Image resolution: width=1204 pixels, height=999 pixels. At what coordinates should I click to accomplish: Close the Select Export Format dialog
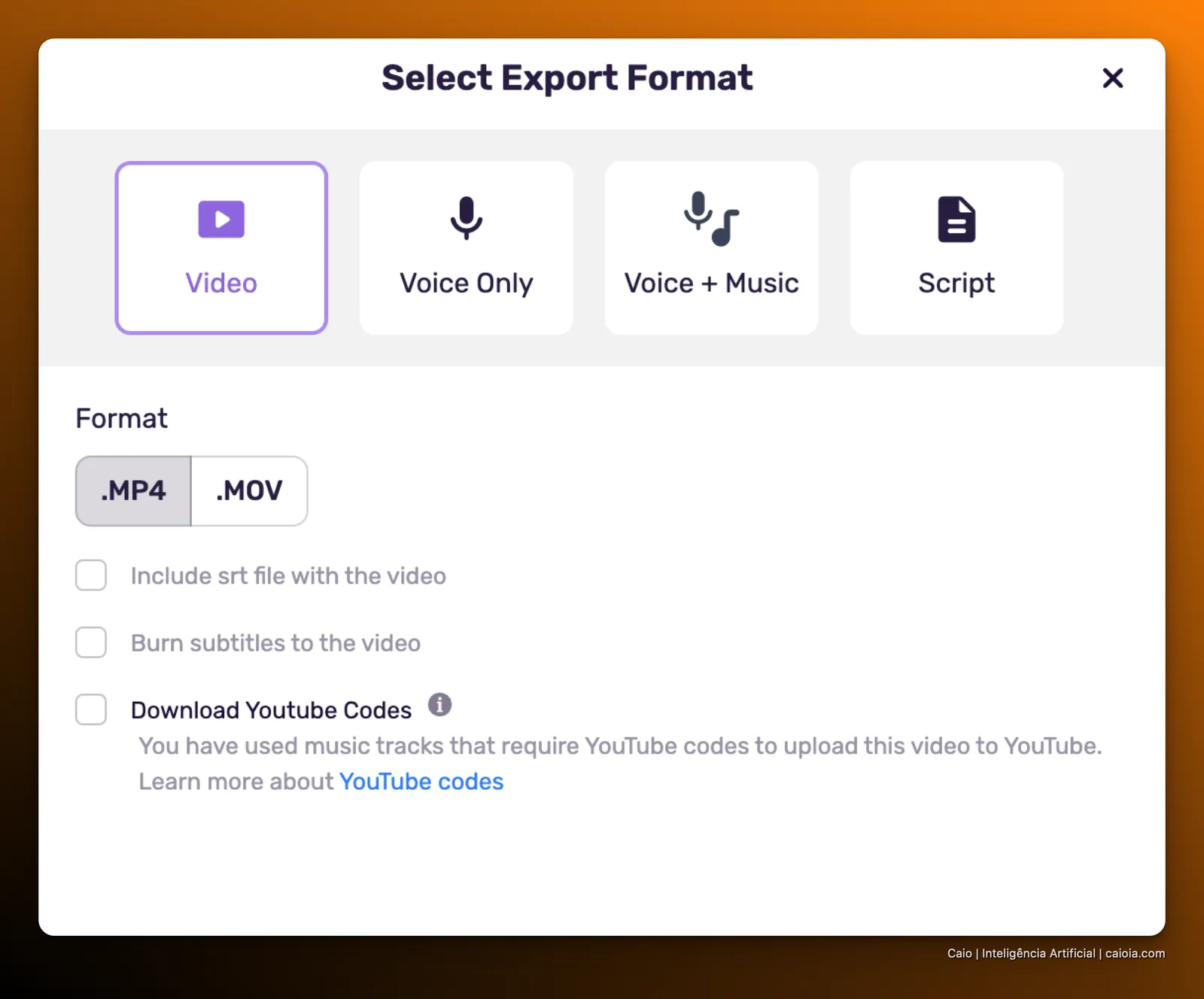point(1113,78)
